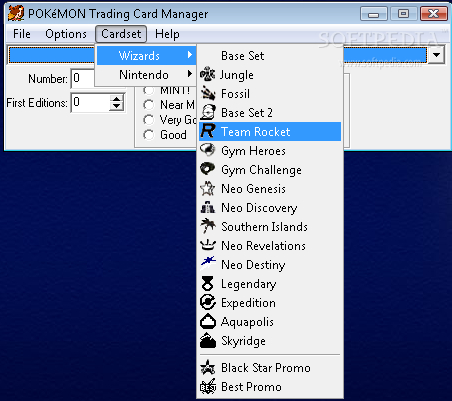The height and width of the screenshot is (401, 452).
Task: Click the Southern Islands palm tree icon
Action: coord(208,226)
